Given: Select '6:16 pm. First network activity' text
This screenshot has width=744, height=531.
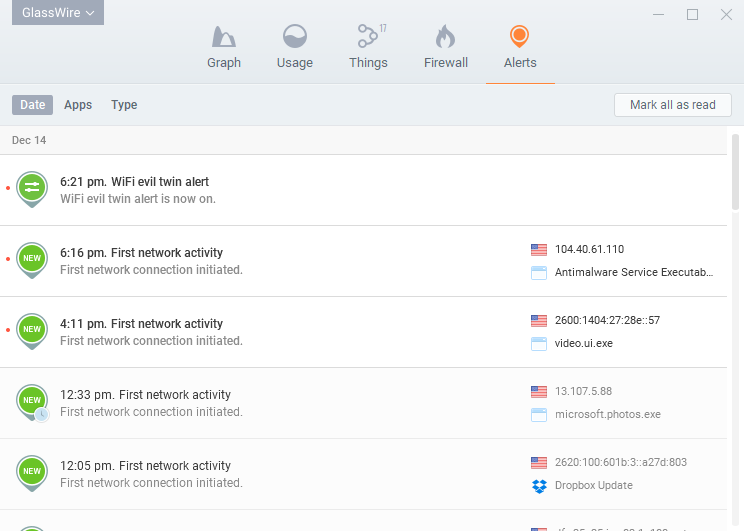Looking at the screenshot, I should coord(141,253).
